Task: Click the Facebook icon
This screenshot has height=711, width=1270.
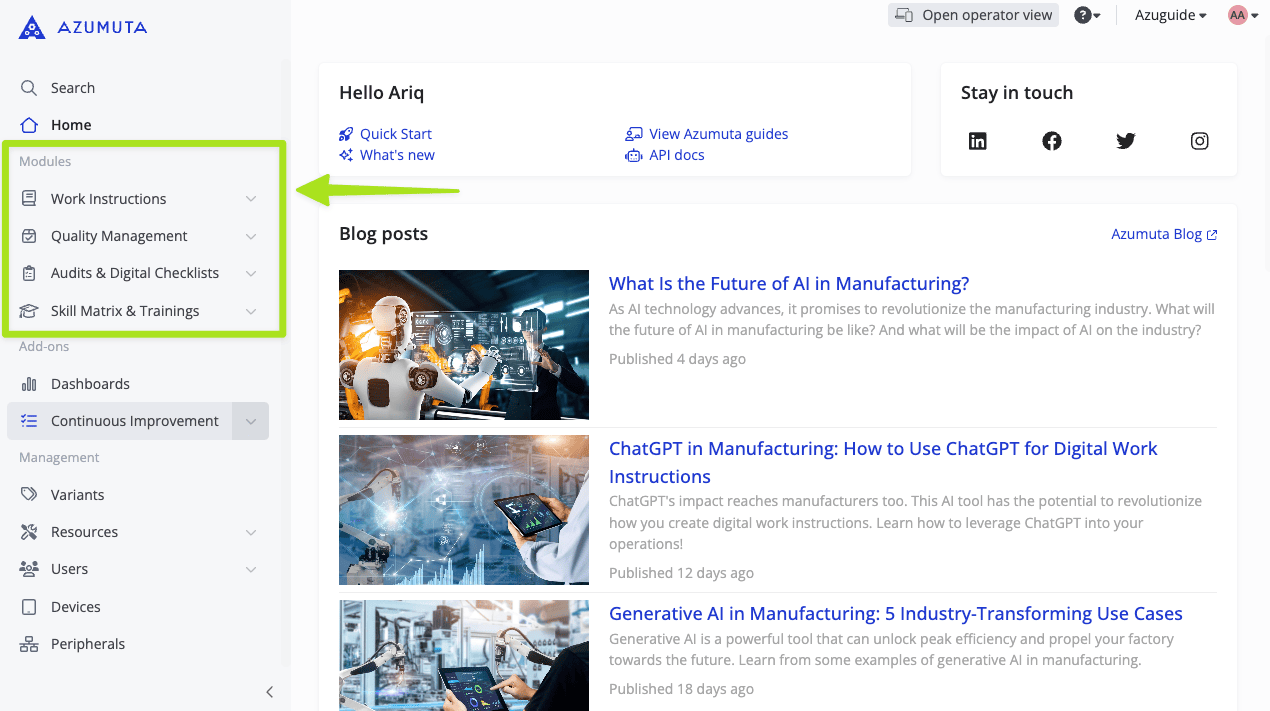Action: click(1052, 141)
